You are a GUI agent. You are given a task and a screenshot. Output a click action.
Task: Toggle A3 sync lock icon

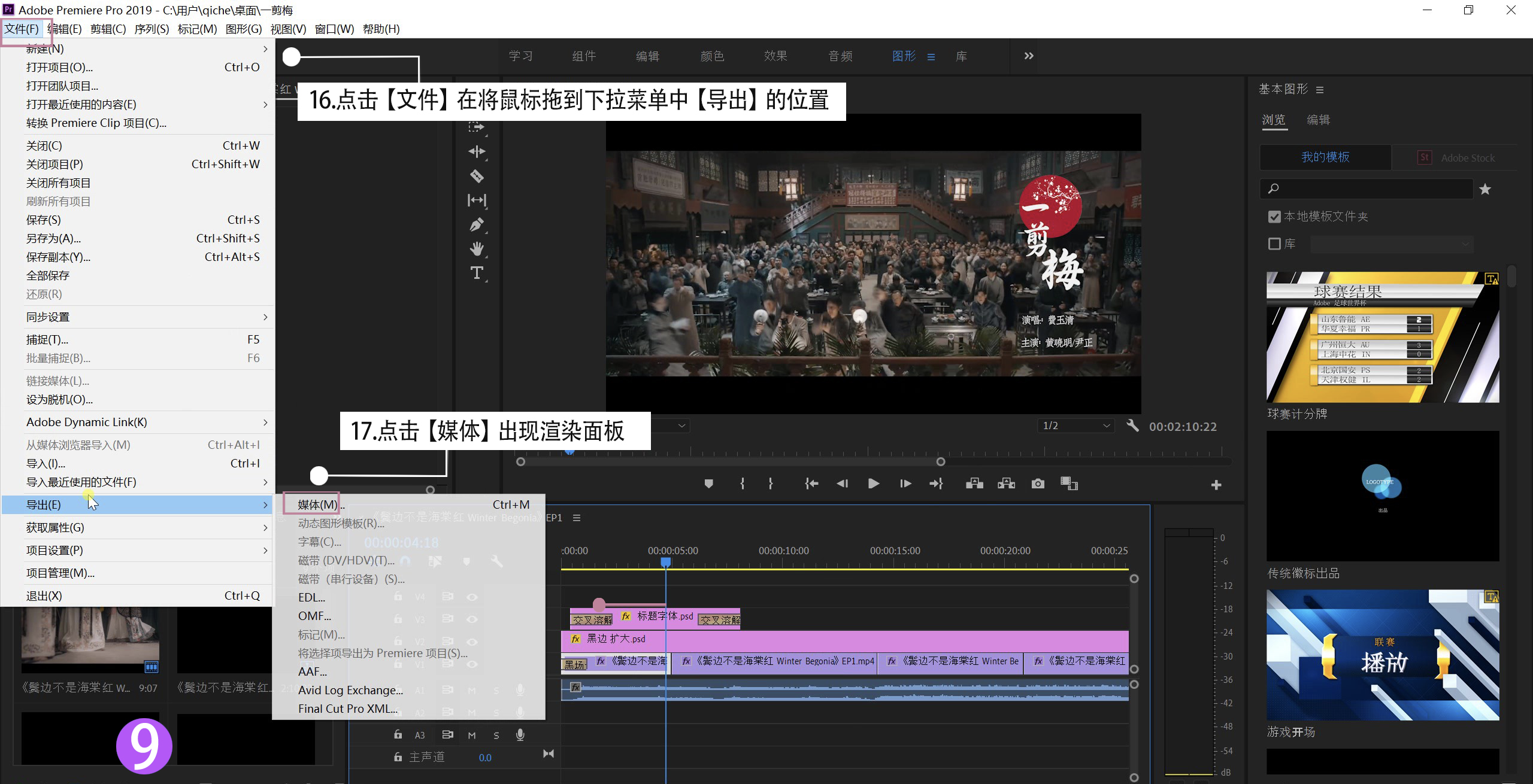(447, 734)
